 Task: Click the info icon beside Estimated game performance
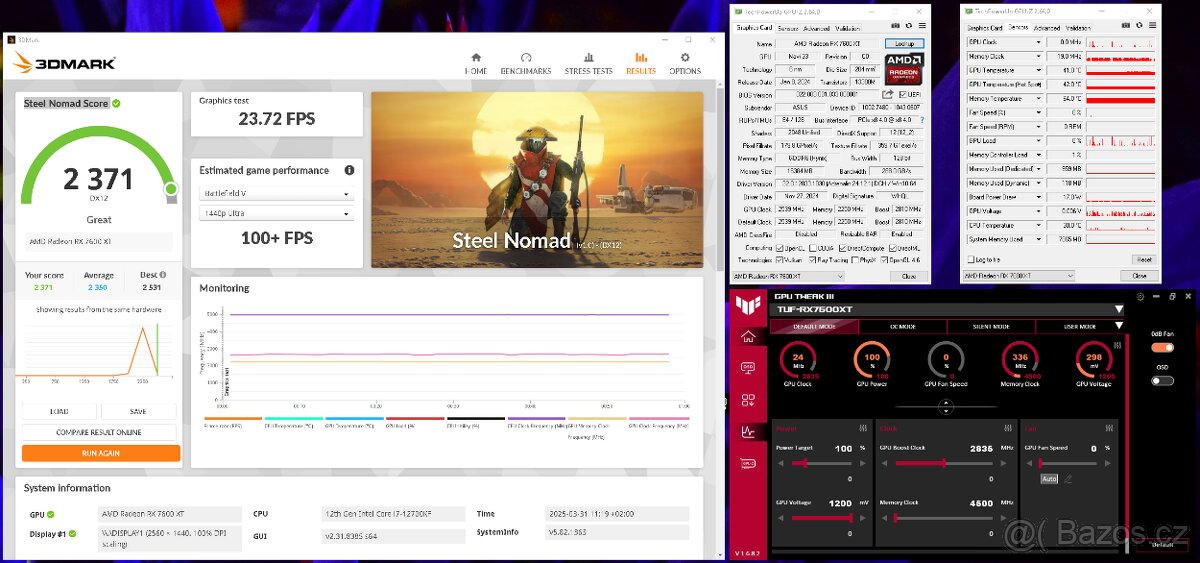(x=349, y=170)
